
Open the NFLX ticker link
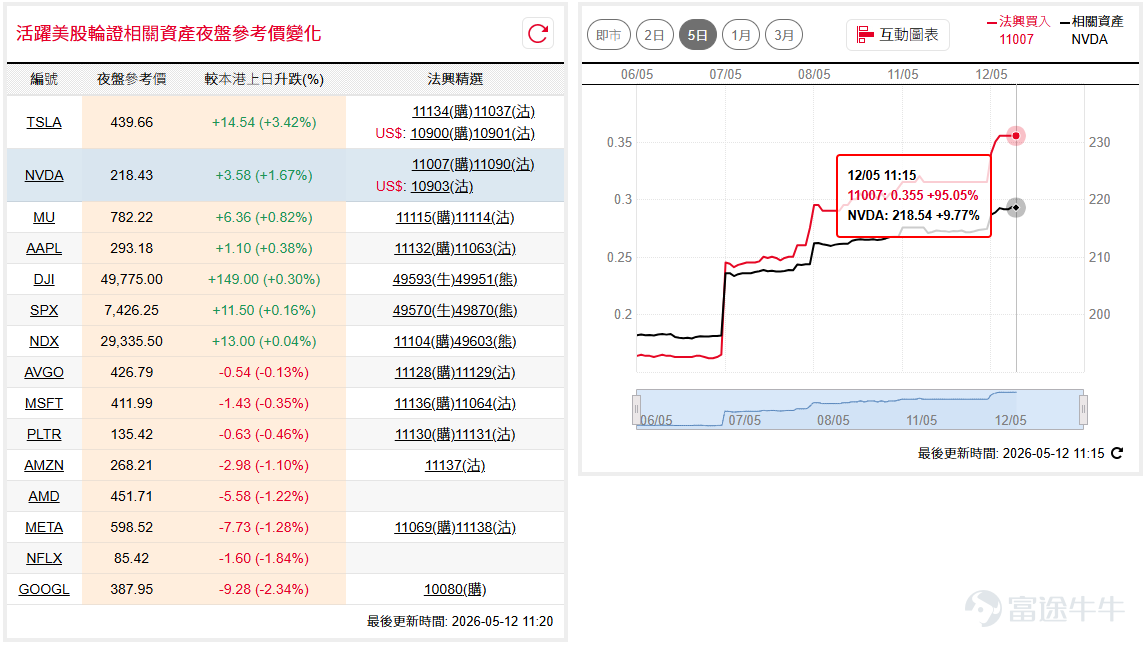[x=44, y=558]
